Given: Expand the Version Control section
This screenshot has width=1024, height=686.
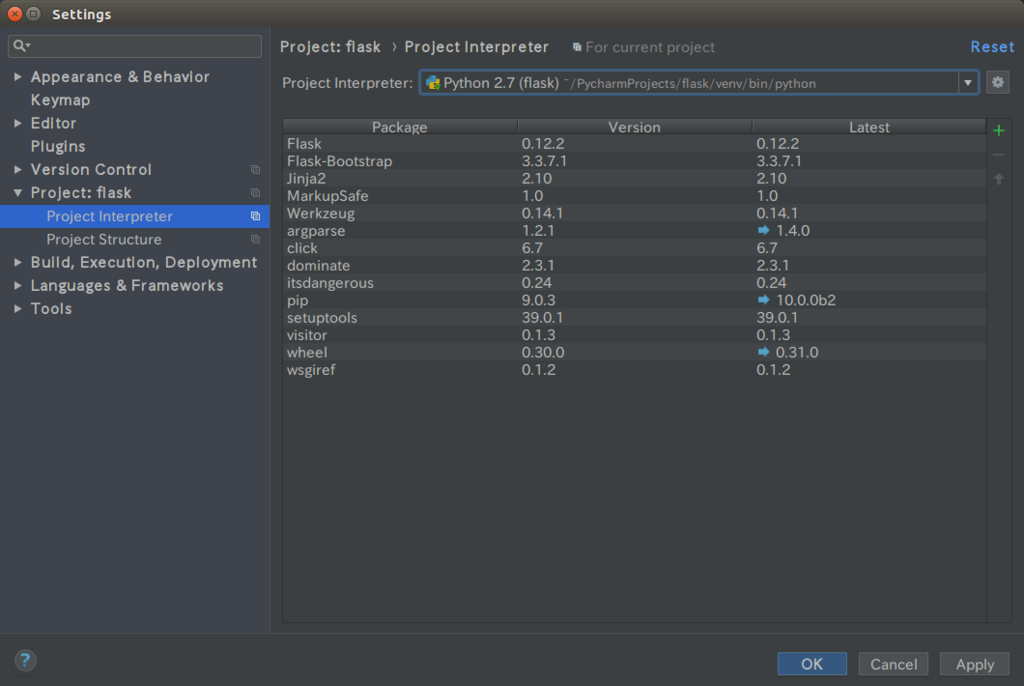Looking at the screenshot, I should point(18,169).
